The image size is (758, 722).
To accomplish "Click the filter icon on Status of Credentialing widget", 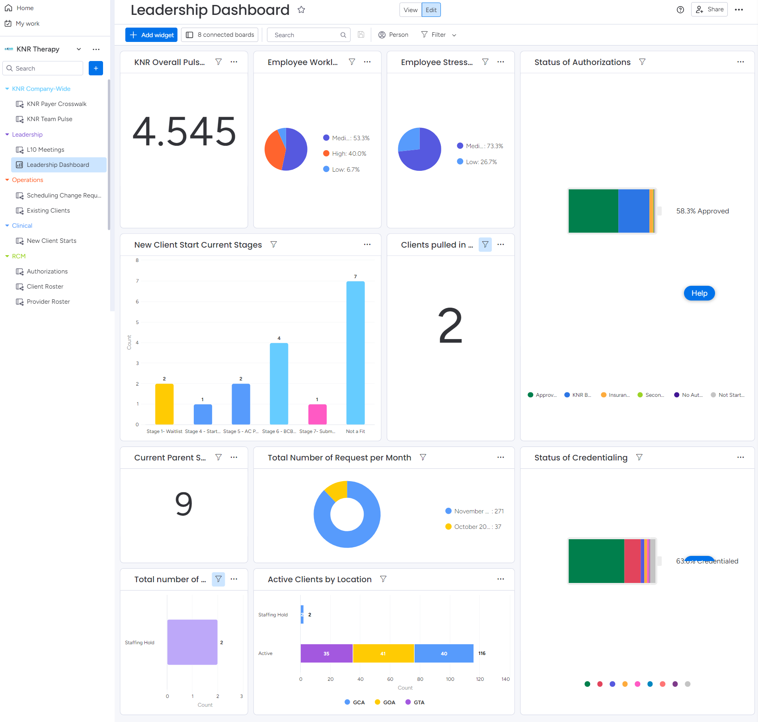I will pyautogui.click(x=639, y=458).
